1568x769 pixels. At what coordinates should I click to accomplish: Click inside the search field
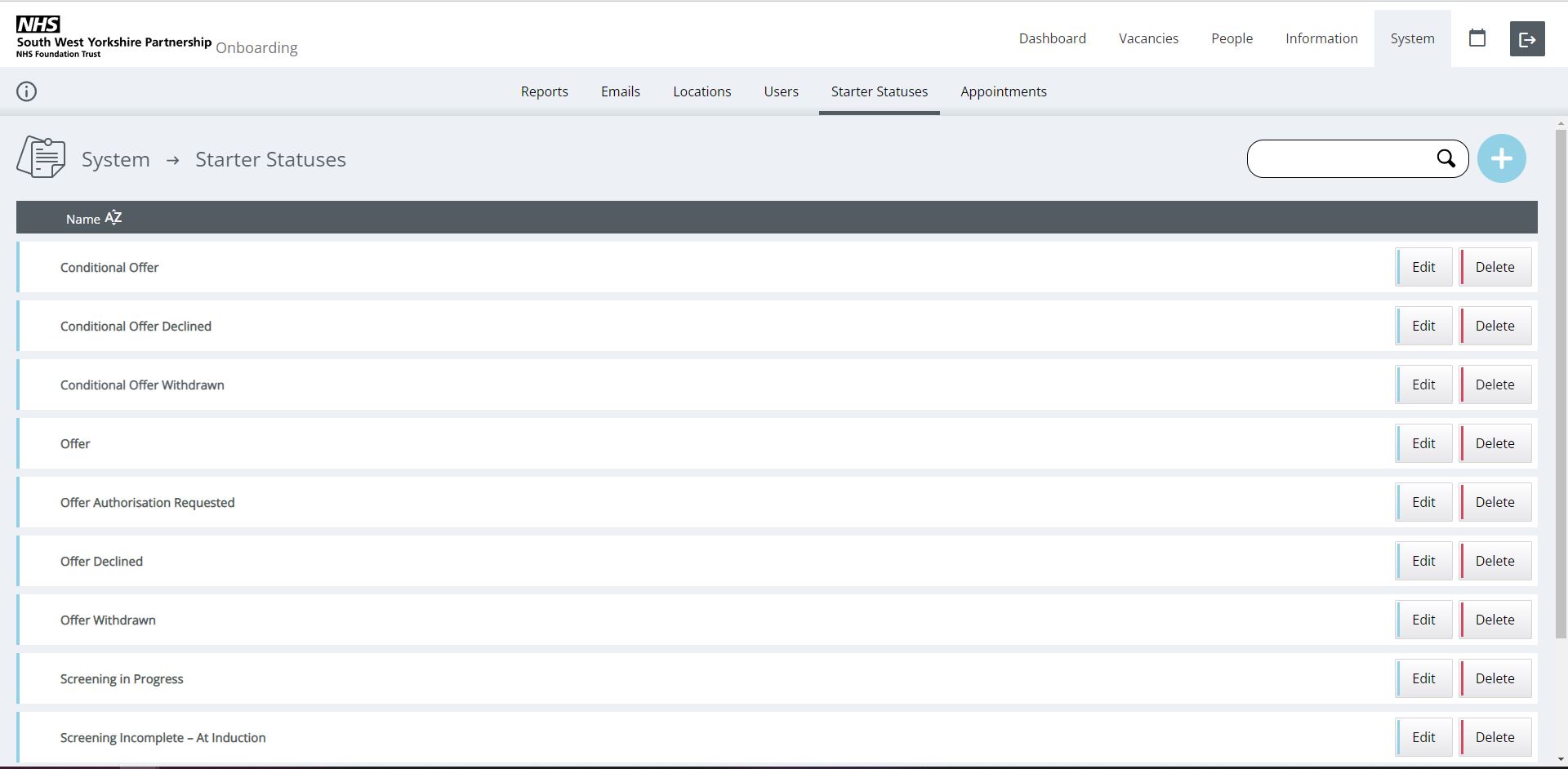coord(1347,158)
